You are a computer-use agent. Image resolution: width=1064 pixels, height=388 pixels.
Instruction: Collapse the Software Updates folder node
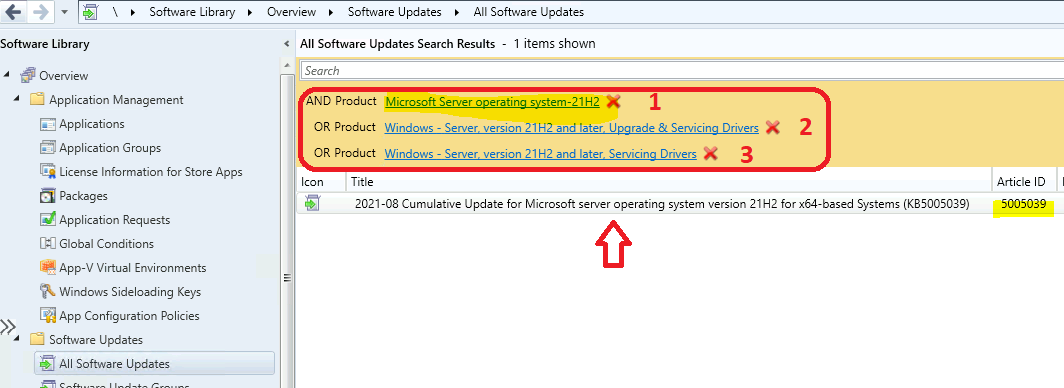click(x=17, y=339)
